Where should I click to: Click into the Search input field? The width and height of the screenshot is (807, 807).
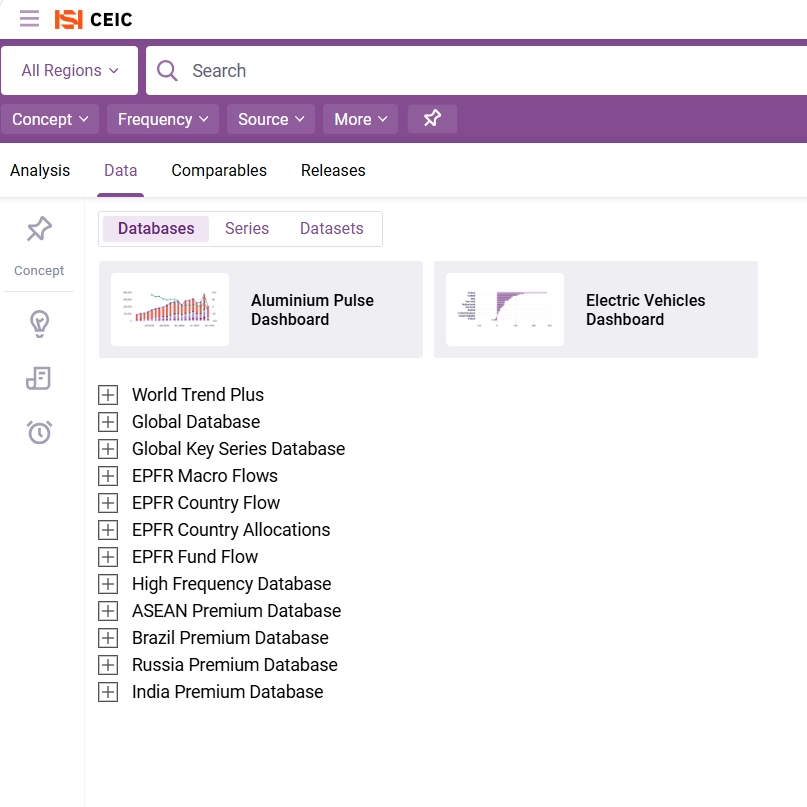point(480,70)
